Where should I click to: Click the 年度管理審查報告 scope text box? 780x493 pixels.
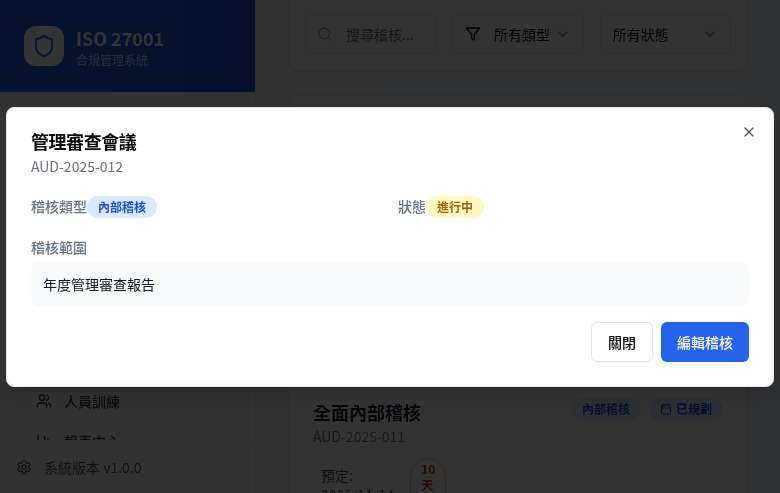[389, 285]
